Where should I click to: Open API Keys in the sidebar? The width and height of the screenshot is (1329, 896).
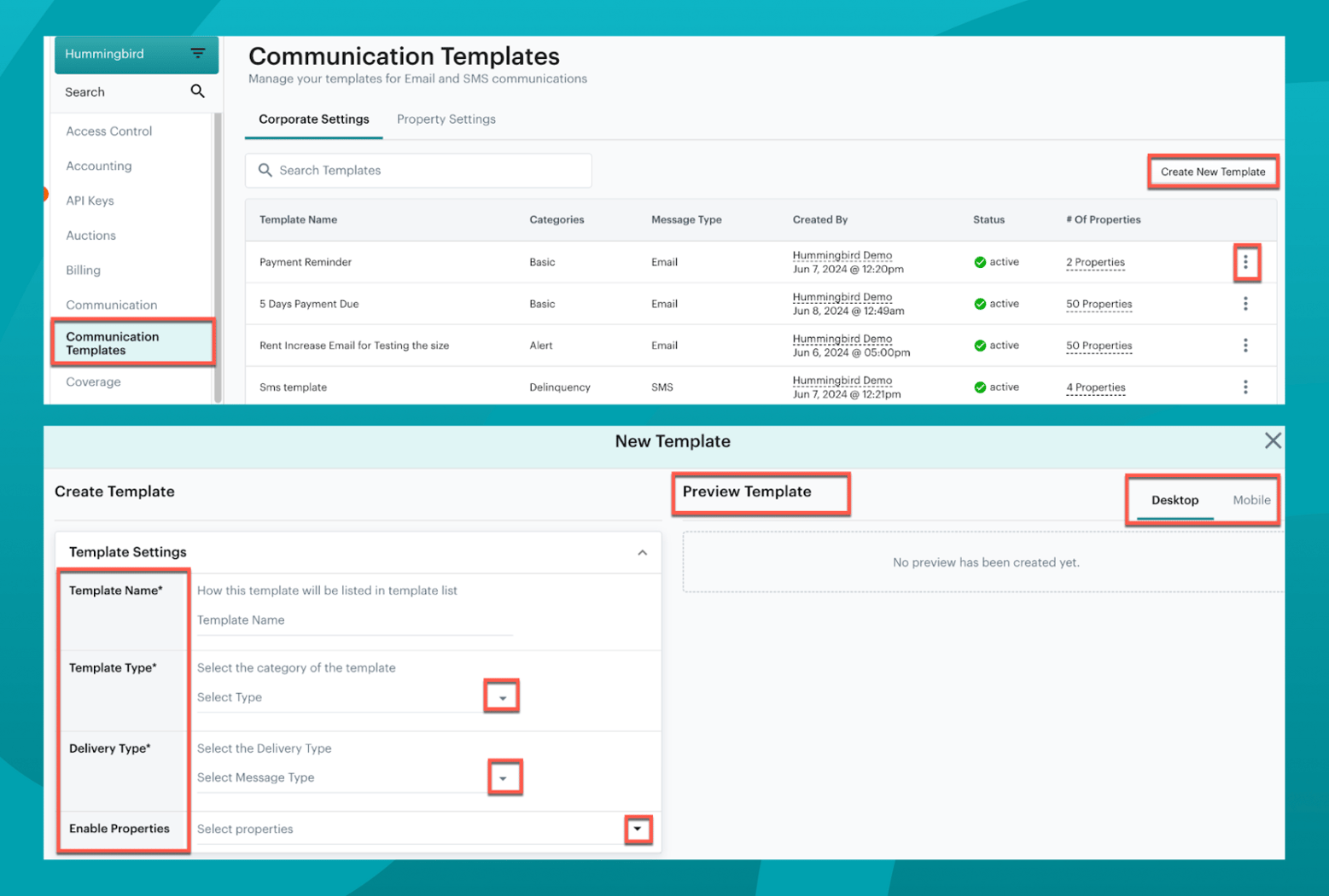pyautogui.click(x=90, y=201)
